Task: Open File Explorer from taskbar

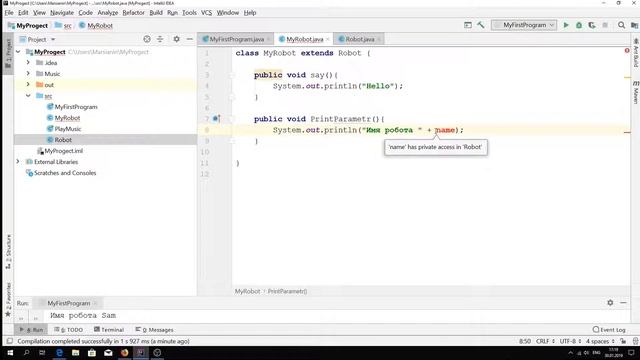Action: pyautogui.click(x=76, y=353)
